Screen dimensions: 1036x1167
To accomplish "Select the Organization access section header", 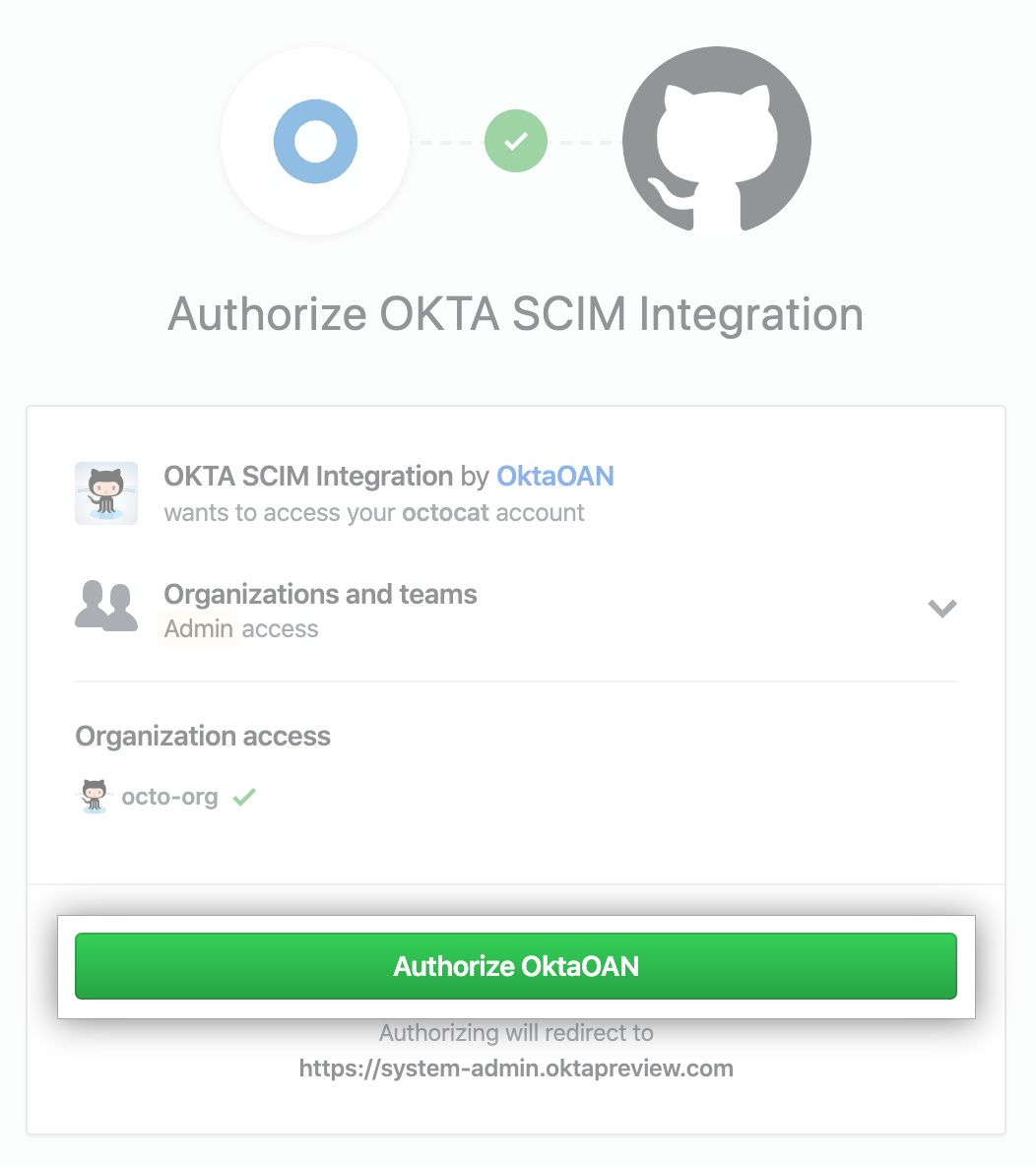I will 202,736.
